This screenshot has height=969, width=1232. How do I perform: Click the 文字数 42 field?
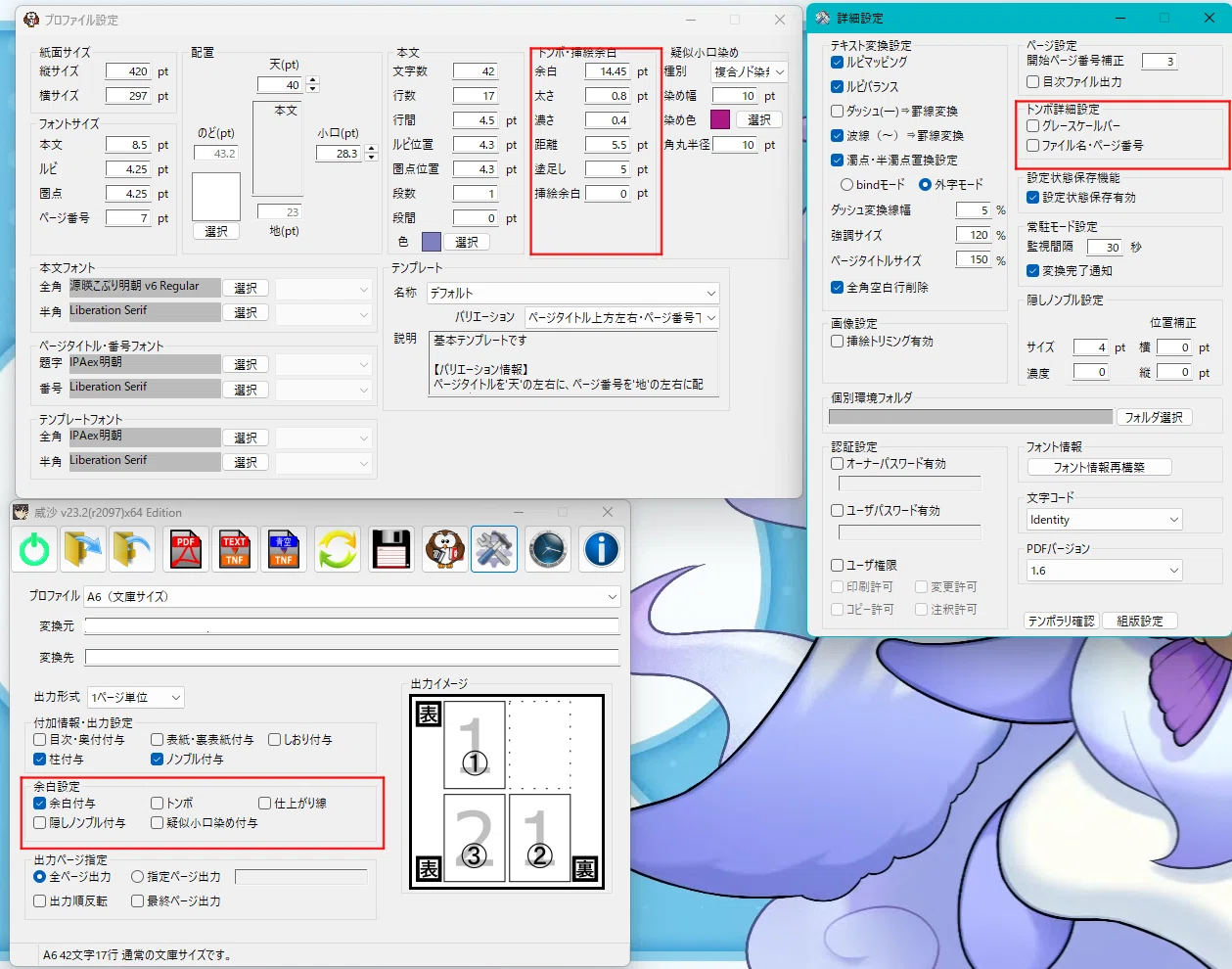(x=477, y=71)
